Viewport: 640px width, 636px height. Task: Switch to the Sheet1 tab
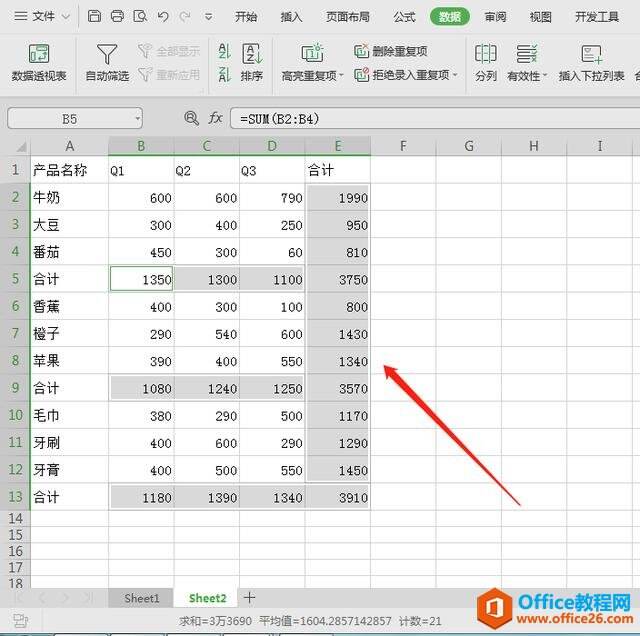pyautogui.click(x=142, y=598)
